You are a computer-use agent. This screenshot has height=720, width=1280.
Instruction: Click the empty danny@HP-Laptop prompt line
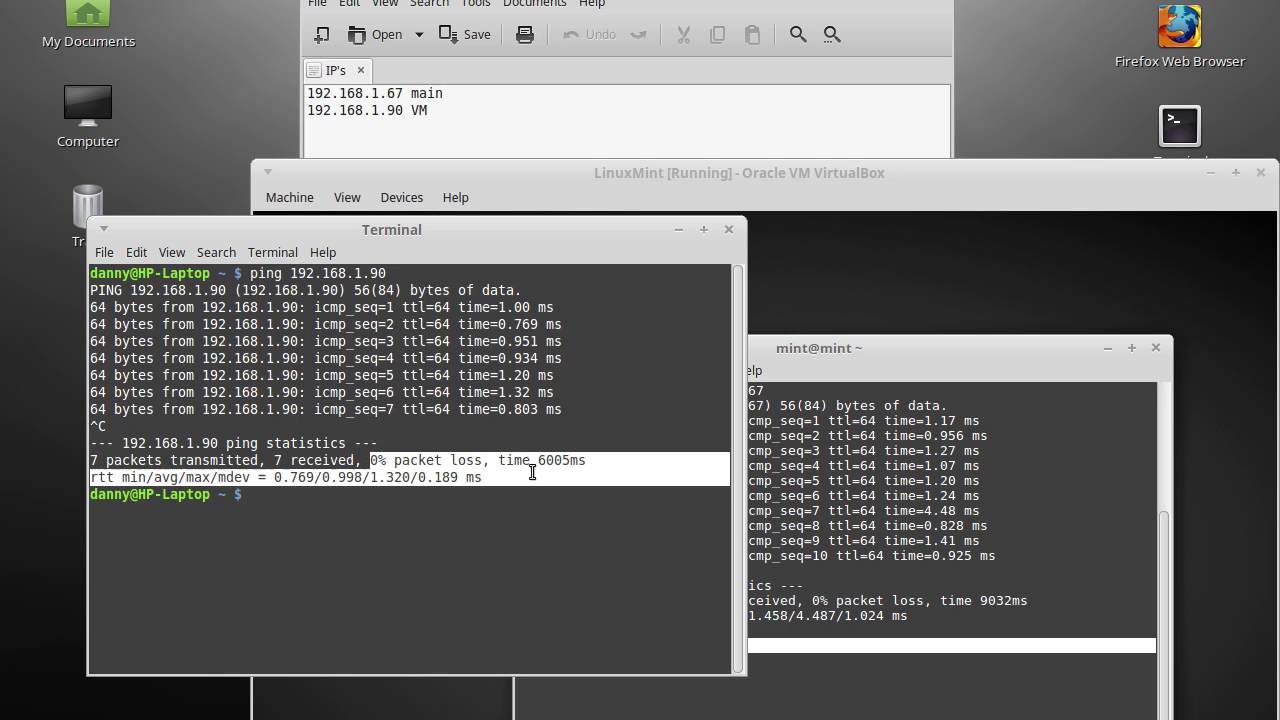(165, 494)
